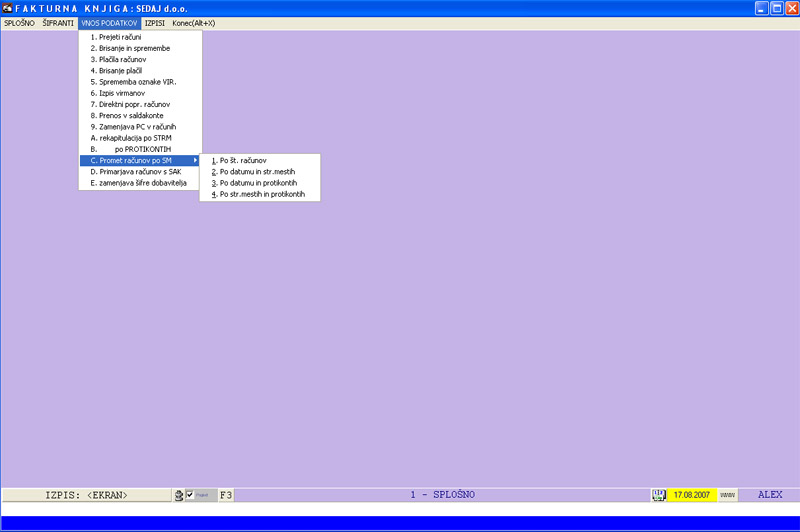The image size is (800, 532).
Task: Click the calendar icon beside date
Action: click(x=659, y=495)
